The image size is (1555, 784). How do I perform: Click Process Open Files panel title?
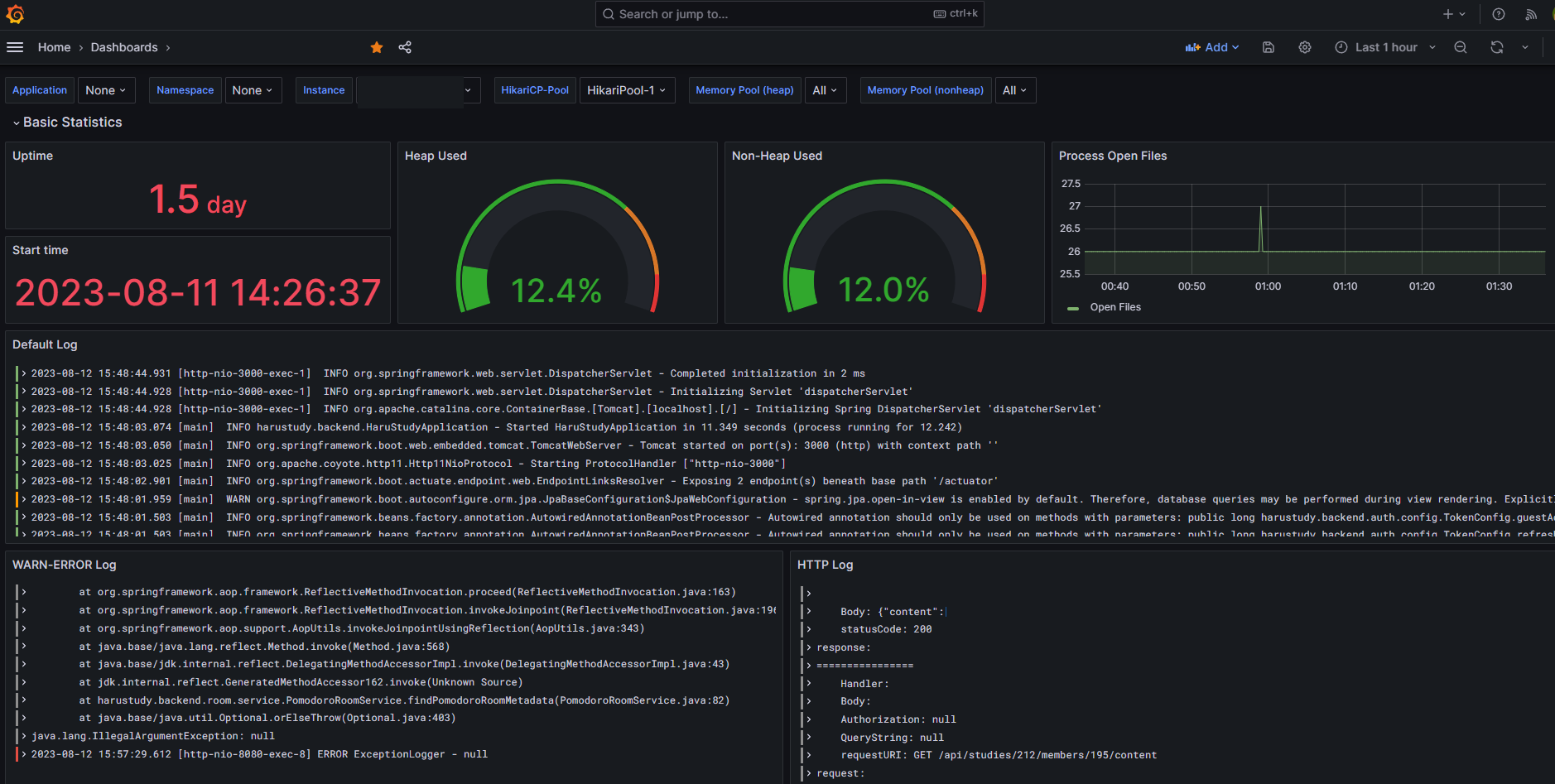[1113, 156]
